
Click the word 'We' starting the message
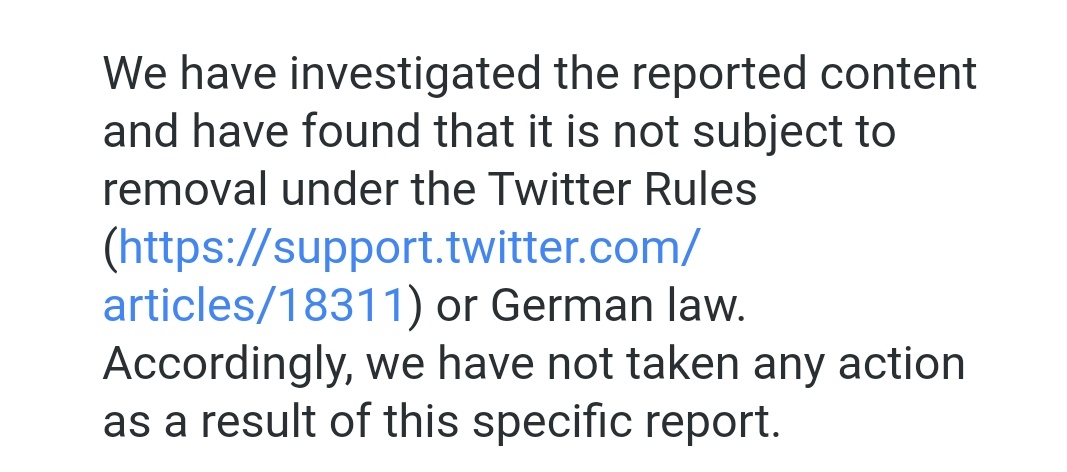click(134, 73)
